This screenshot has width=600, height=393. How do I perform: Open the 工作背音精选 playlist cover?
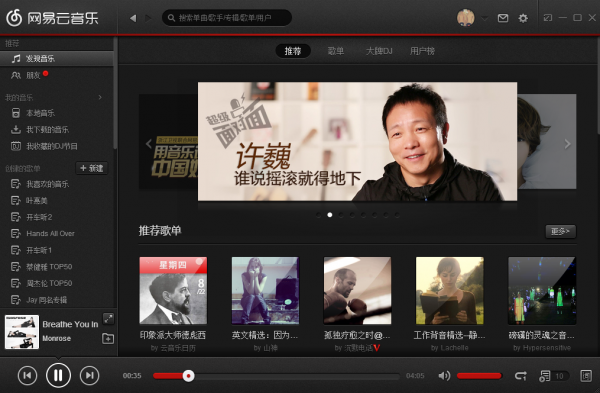[450, 290]
